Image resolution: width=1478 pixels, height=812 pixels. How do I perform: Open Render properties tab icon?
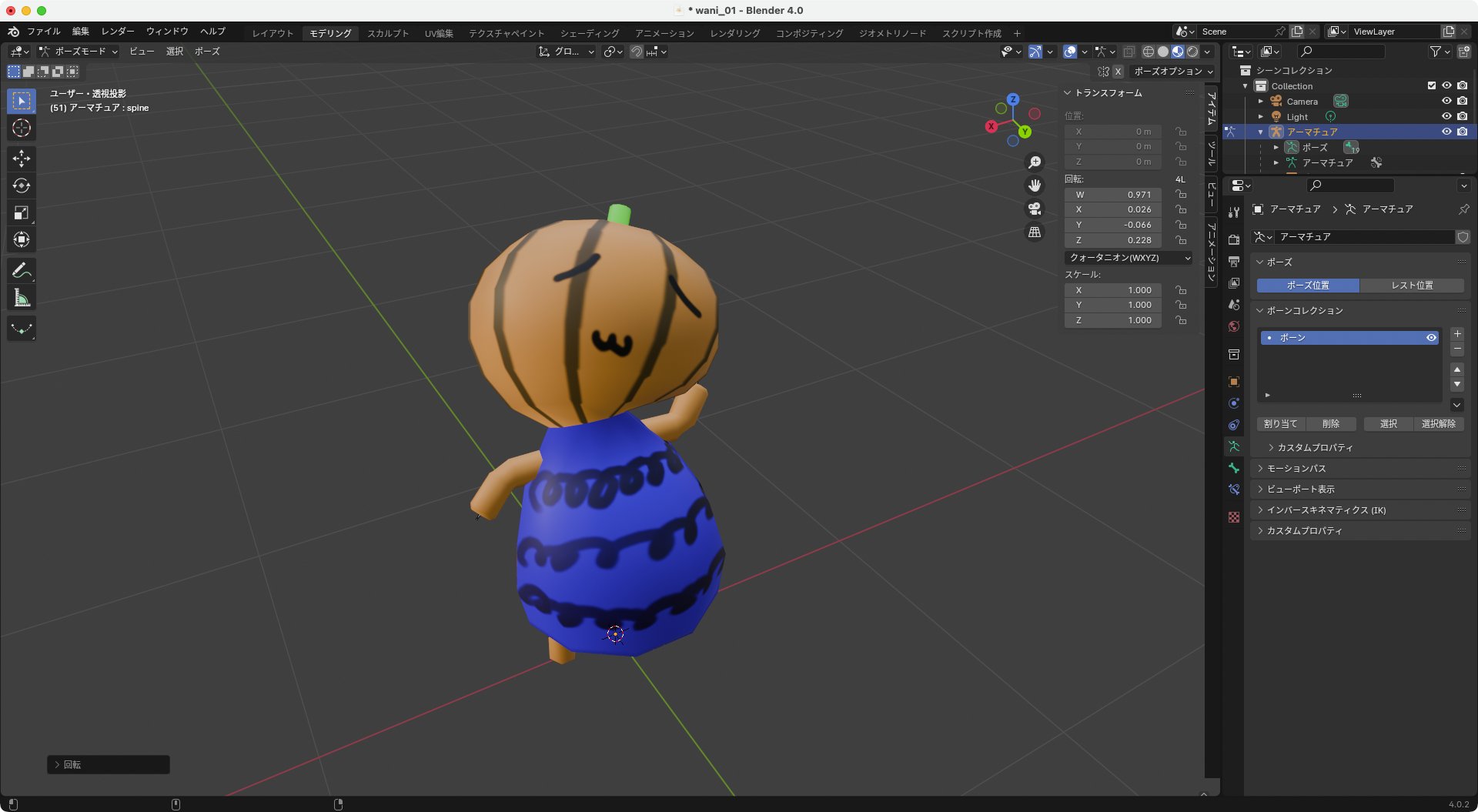pyautogui.click(x=1234, y=239)
